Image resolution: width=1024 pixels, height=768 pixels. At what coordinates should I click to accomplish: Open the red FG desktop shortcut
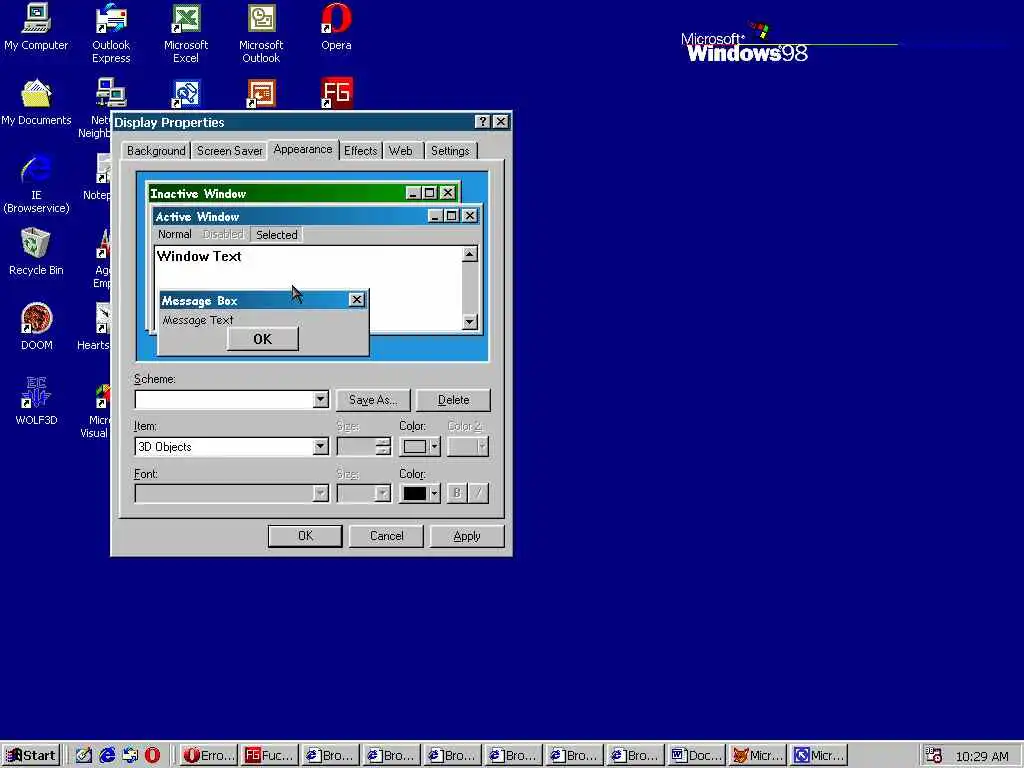click(x=337, y=93)
